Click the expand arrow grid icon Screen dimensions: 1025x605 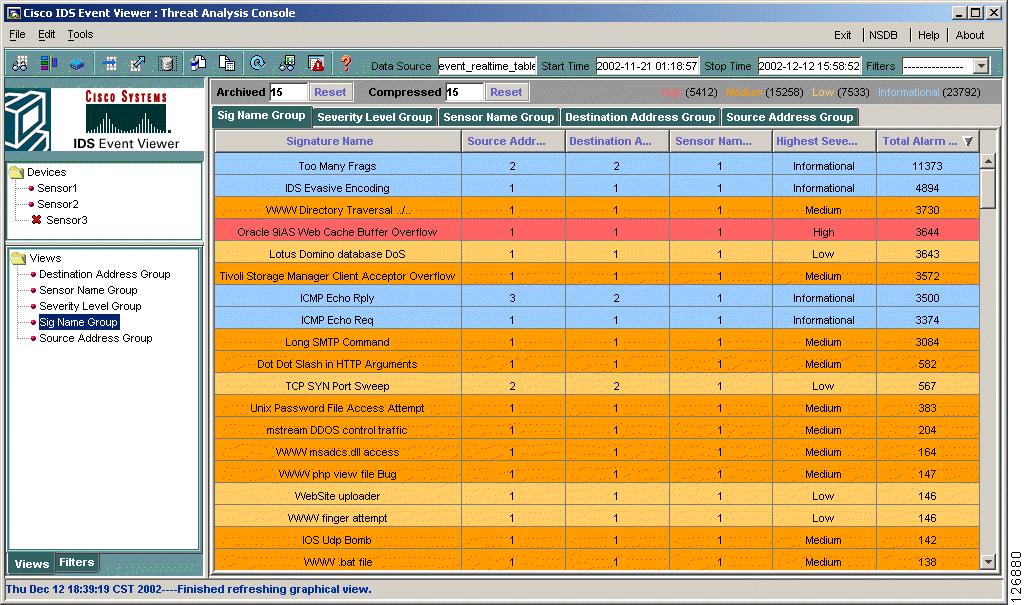click(x=138, y=63)
